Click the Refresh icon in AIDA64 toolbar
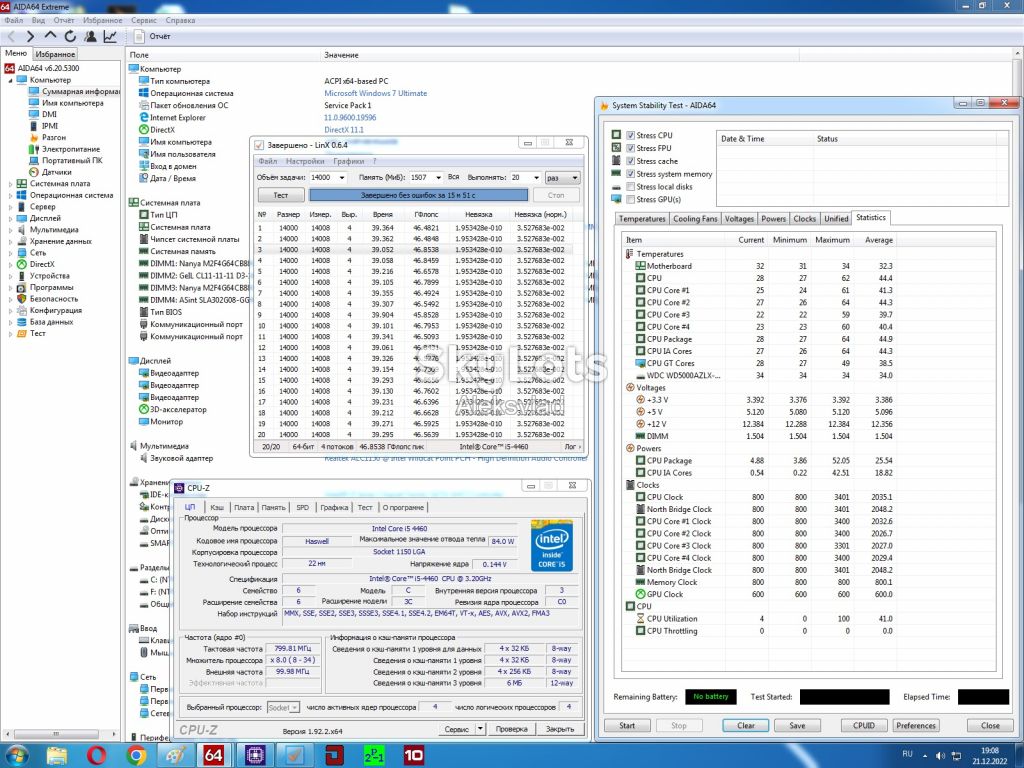The image size is (1024, 768). pos(71,37)
